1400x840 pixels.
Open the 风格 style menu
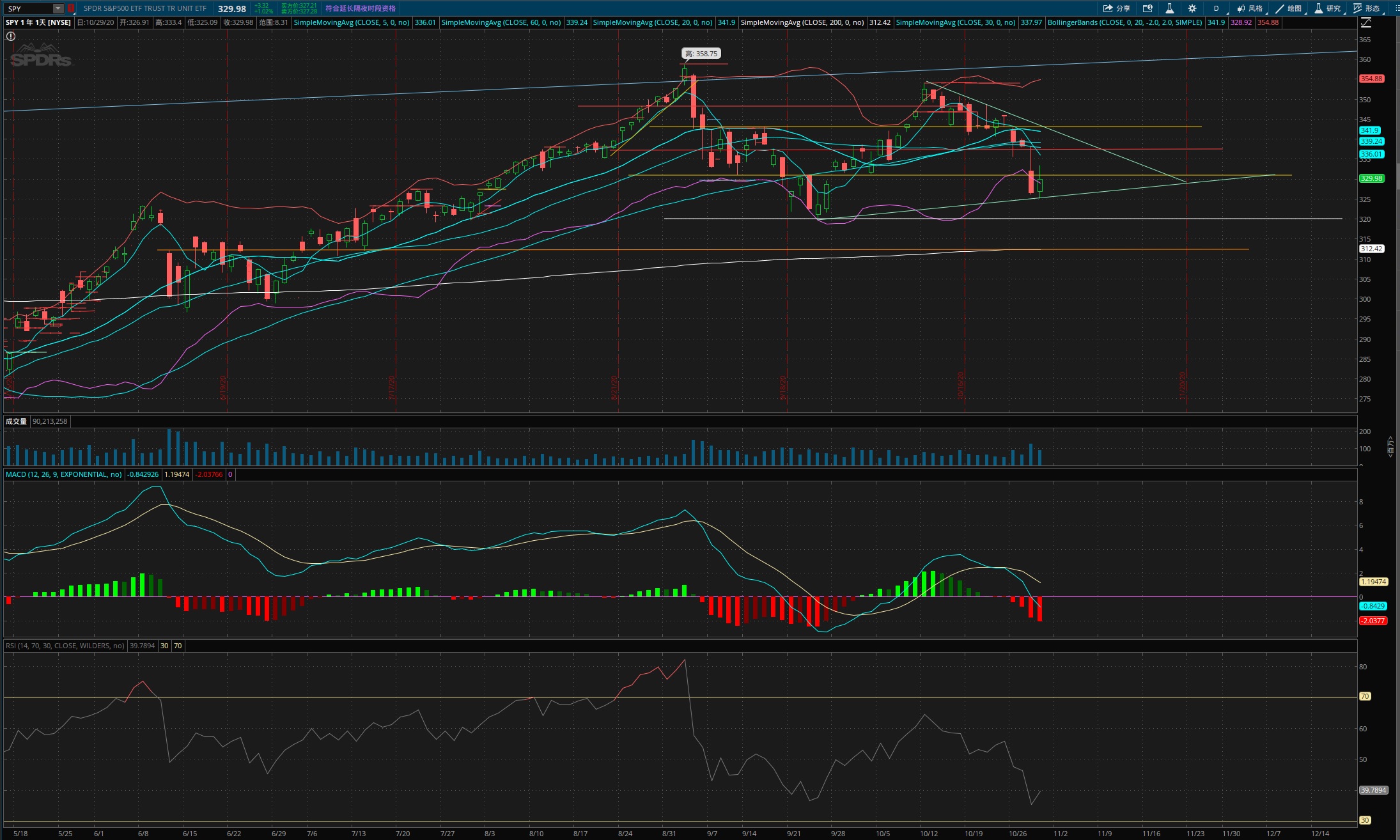pos(1250,8)
